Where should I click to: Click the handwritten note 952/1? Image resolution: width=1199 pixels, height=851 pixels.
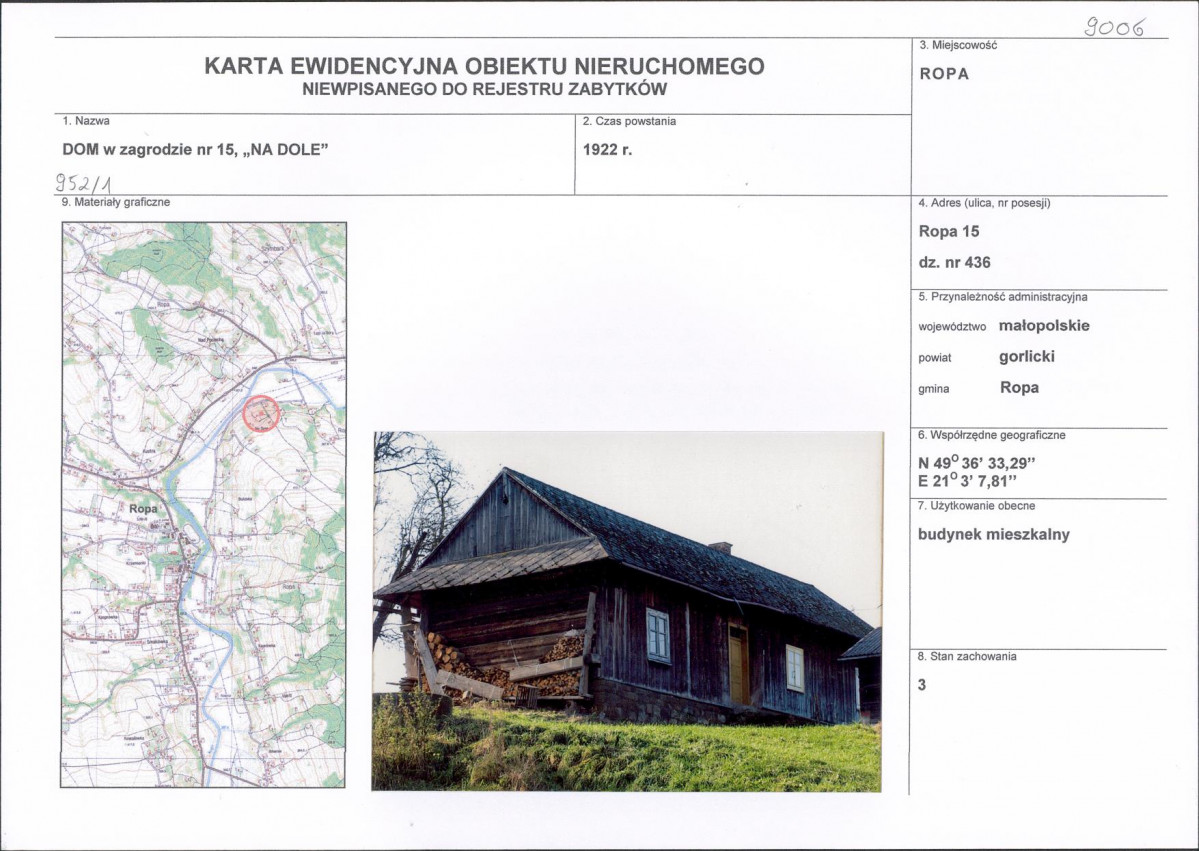tap(84, 184)
